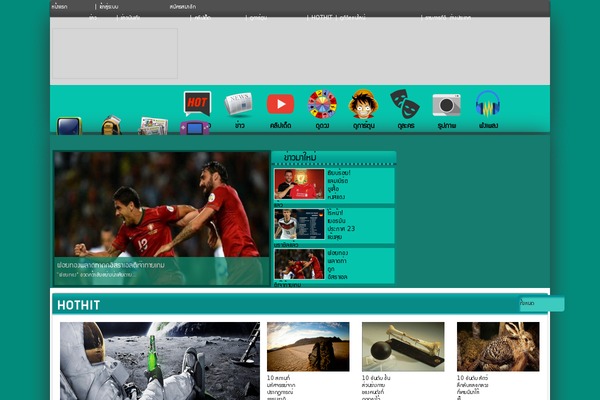This screenshot has height=400, width=600.
Task: Click the HOTHIT section title
Action: click(78, 305)
